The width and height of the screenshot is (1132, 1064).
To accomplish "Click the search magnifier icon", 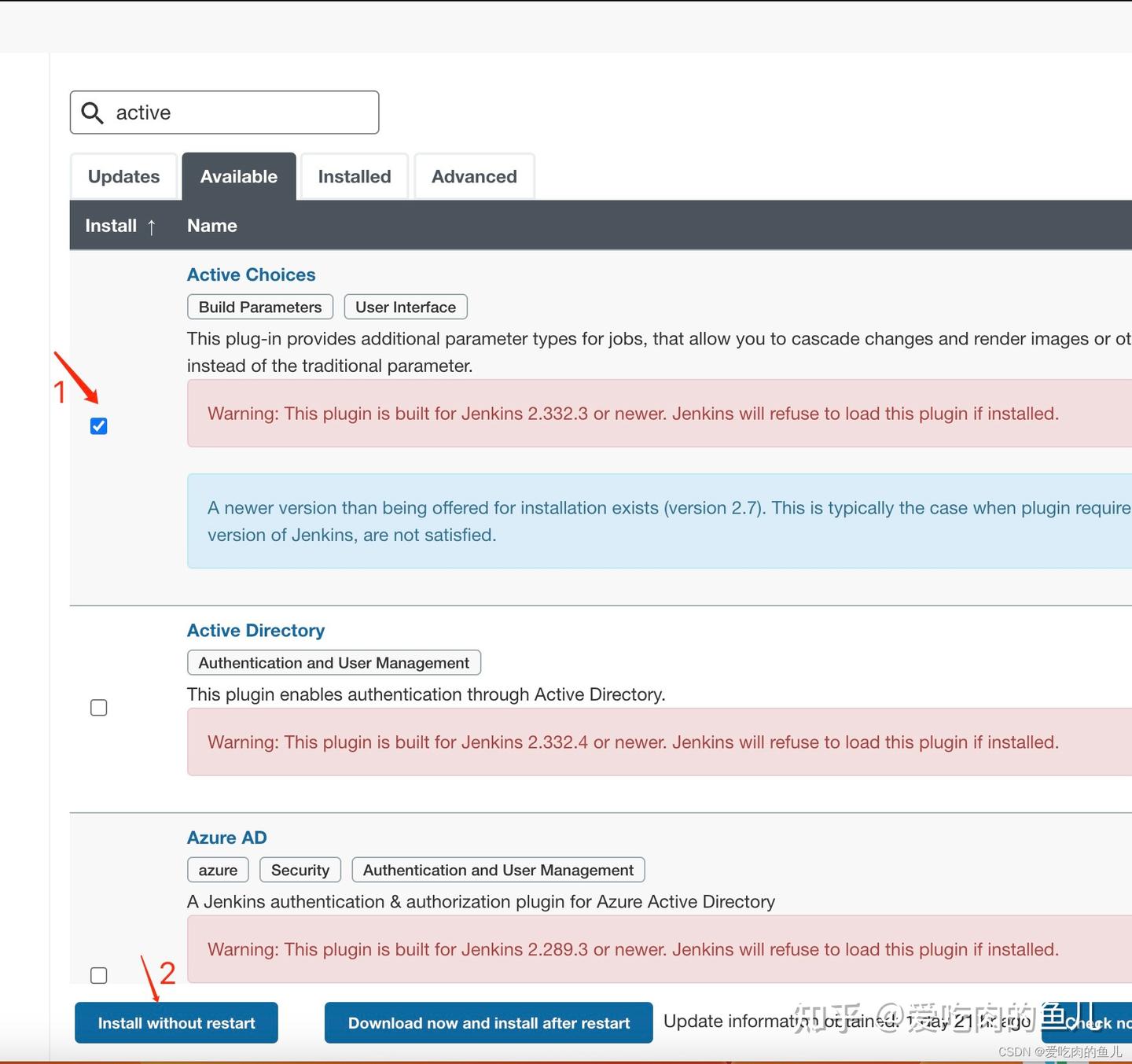I will click(93, 112).
